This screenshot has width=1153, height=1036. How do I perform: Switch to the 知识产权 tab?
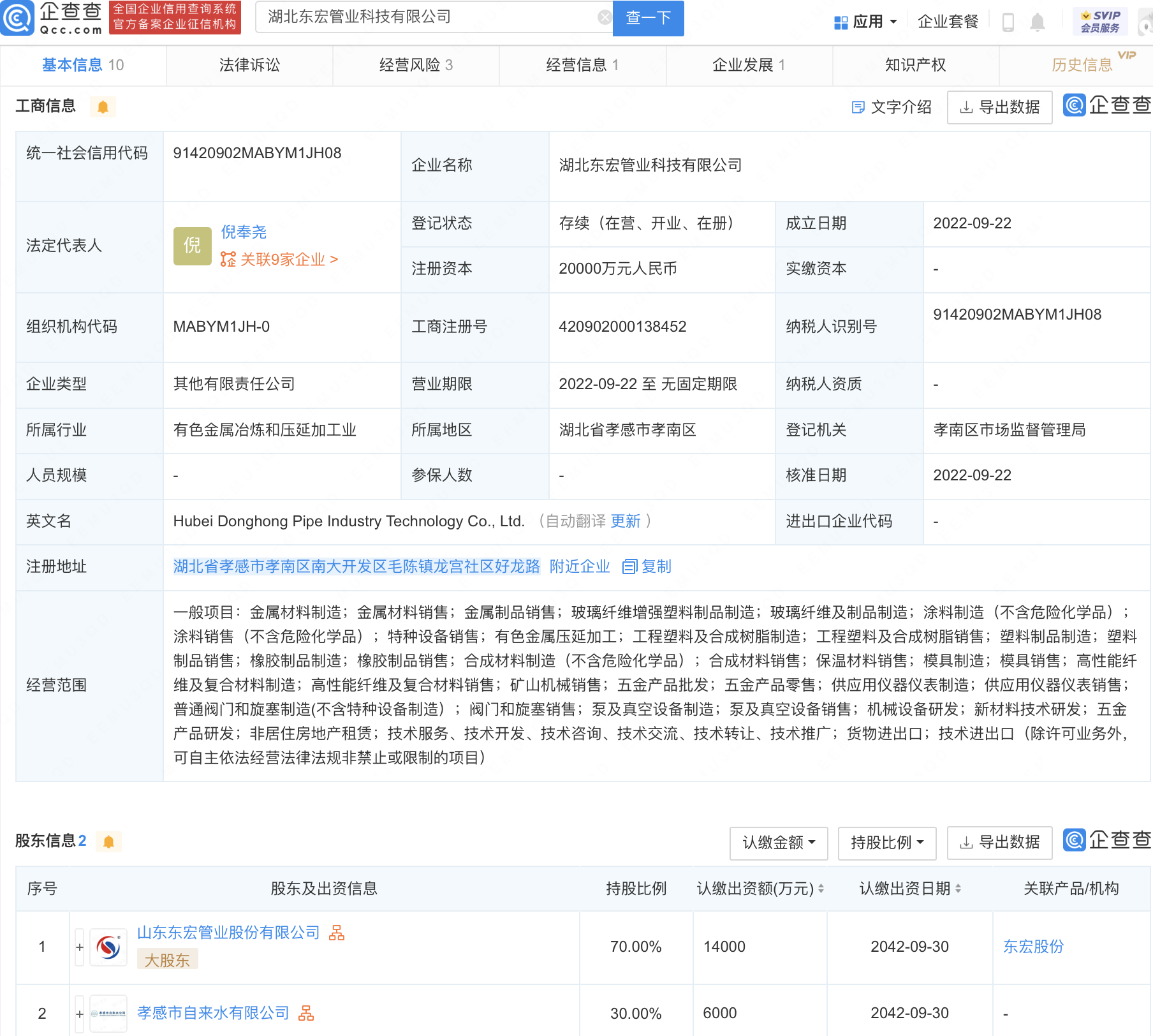point(916,65)
